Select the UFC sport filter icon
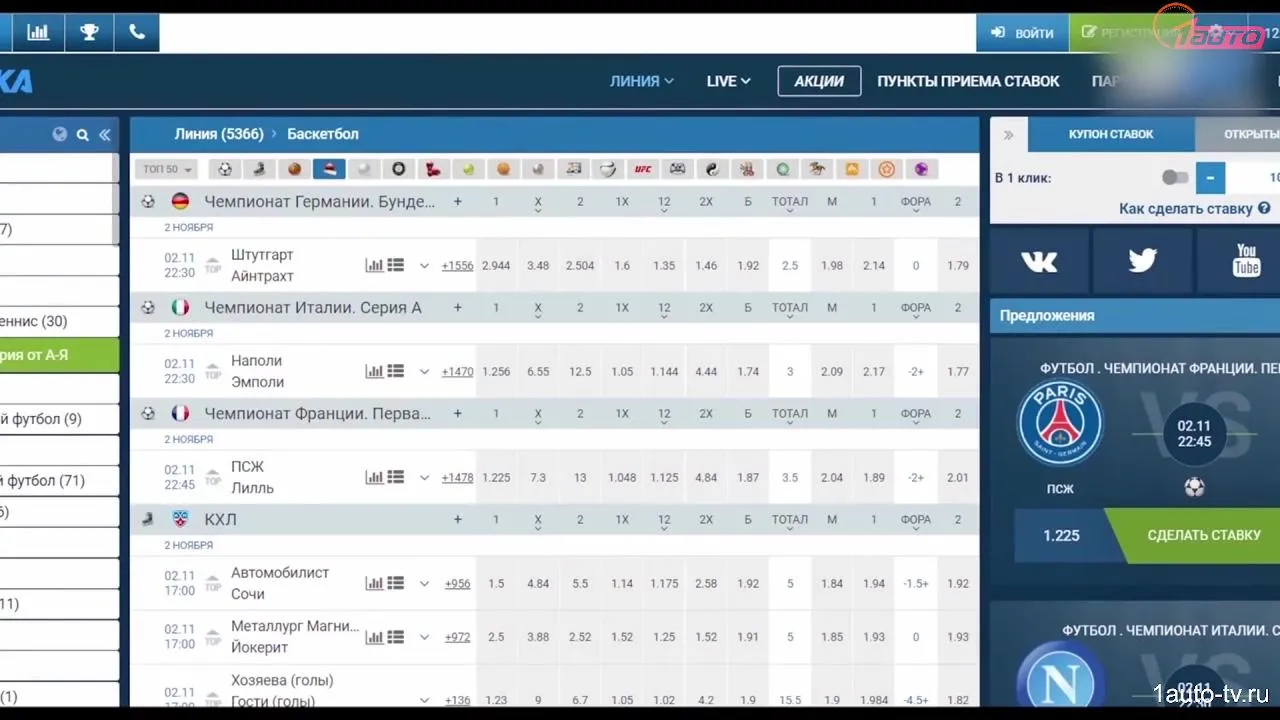Viewport: 1280px width, 720px height. [643, 169]
